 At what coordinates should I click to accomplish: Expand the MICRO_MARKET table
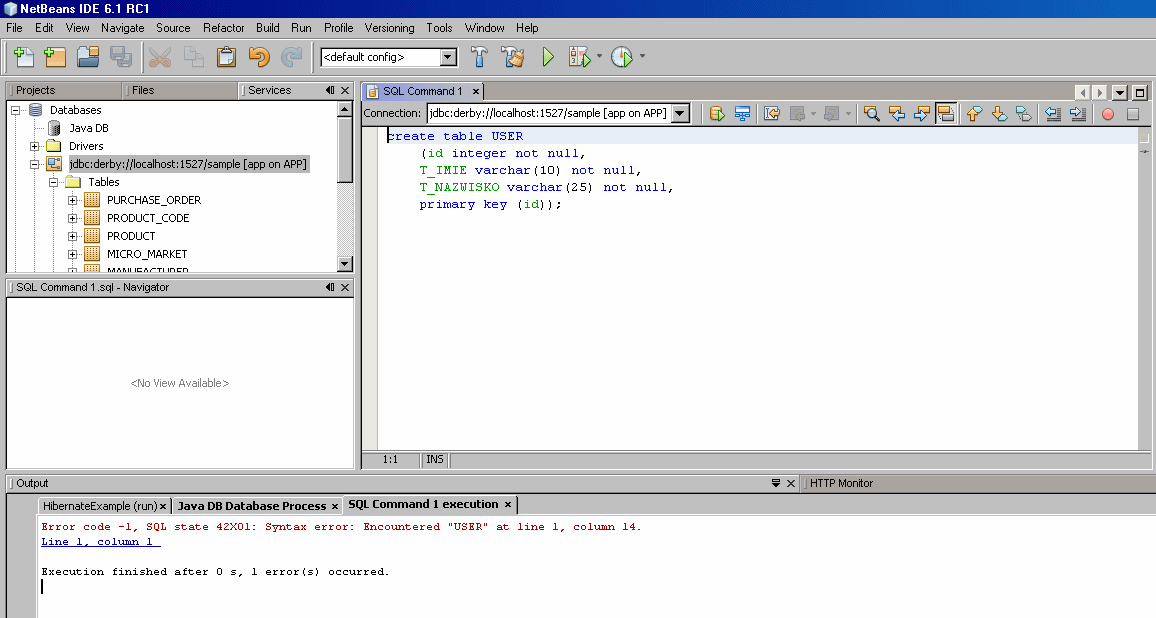coord(72,254)
